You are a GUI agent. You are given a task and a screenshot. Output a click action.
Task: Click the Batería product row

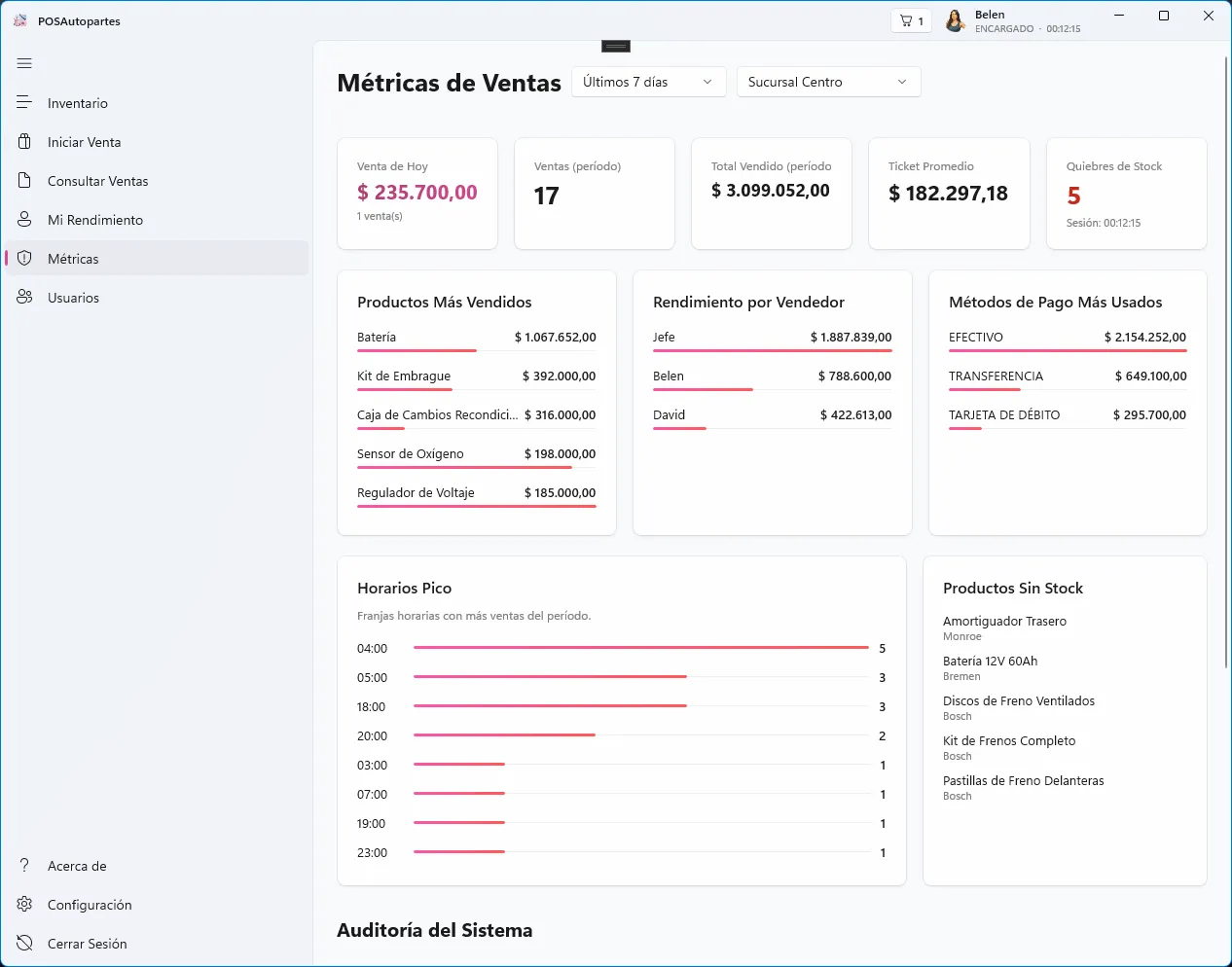(477, 339)
